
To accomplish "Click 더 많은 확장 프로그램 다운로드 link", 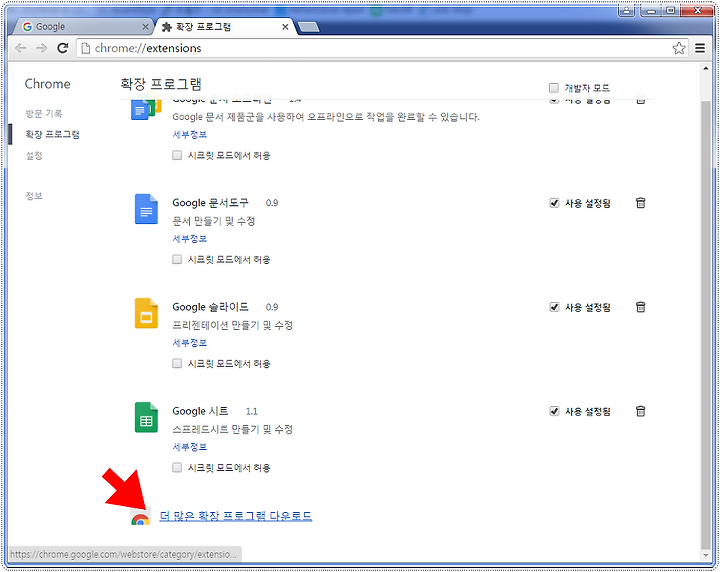I will pyautogui.click(x=236, y=516).
